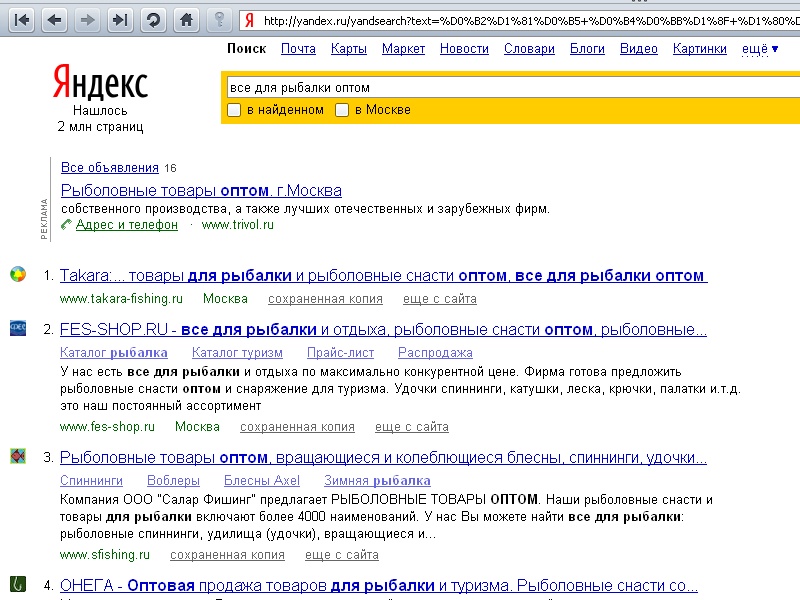This screenshot has height=600, width=800.
Task: Reload the page with the refresh button
Action: point(153,20)
